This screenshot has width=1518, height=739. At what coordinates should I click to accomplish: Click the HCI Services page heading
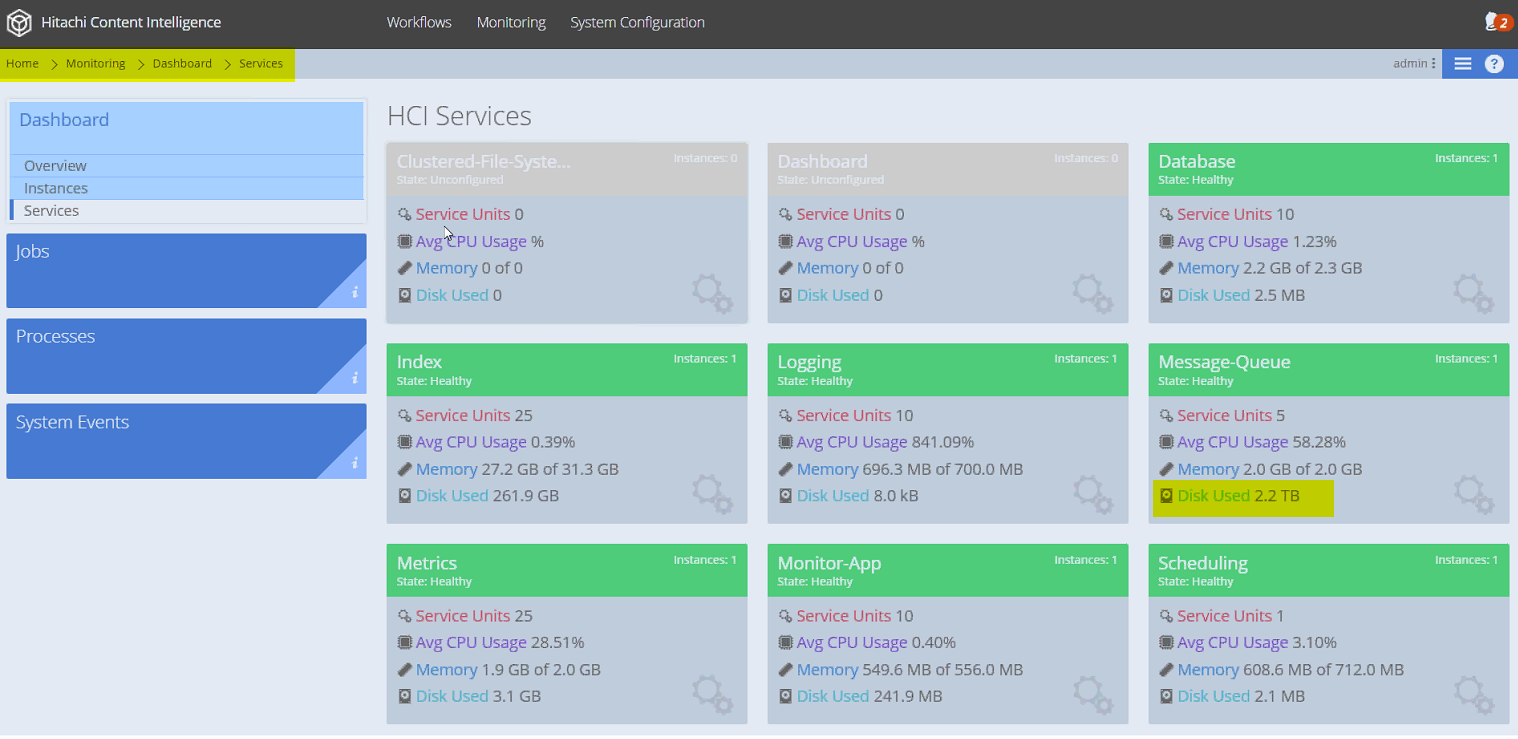459,116
